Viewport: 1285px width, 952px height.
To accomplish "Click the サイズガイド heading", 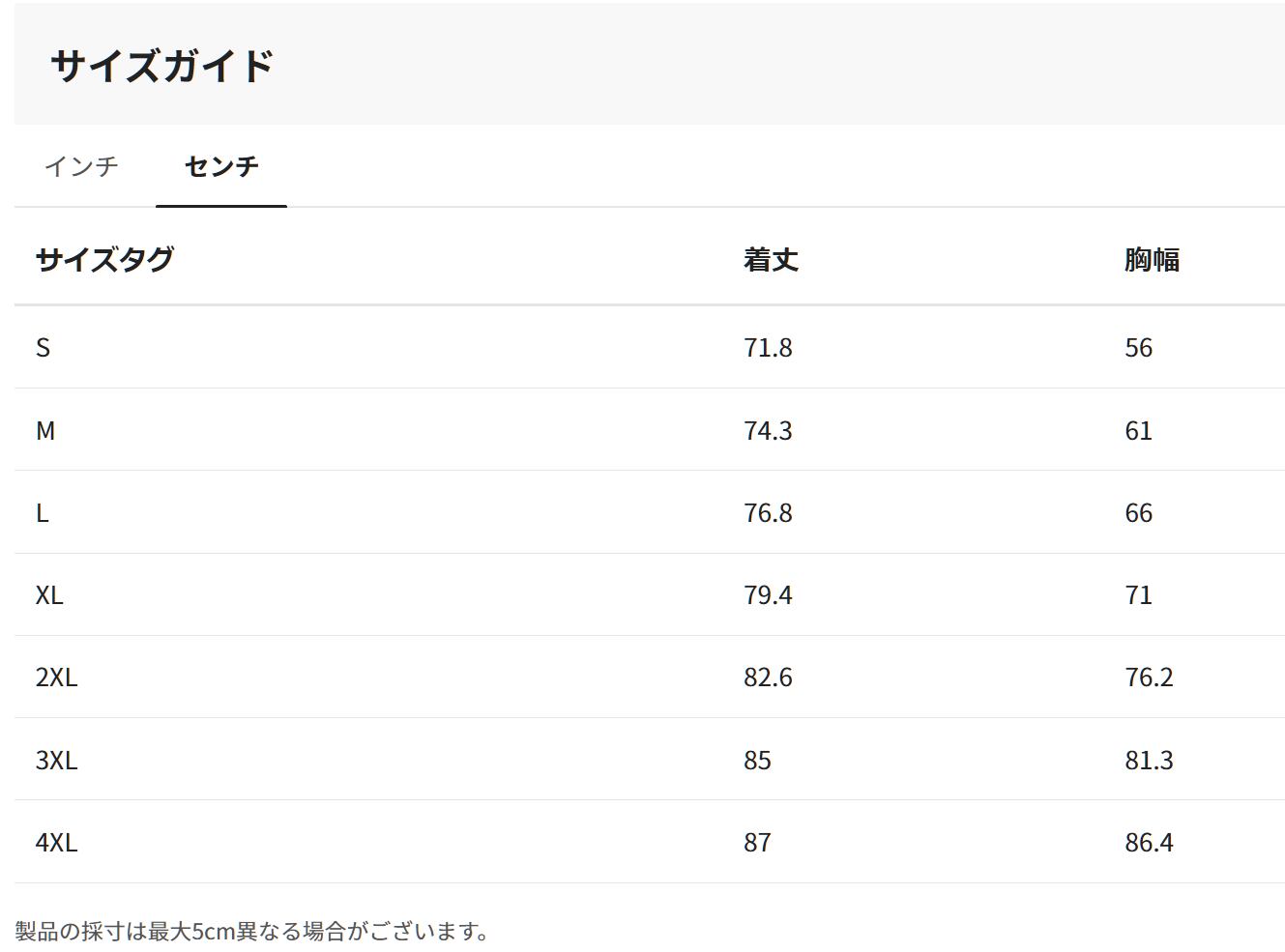I will (x=162, y=66).
